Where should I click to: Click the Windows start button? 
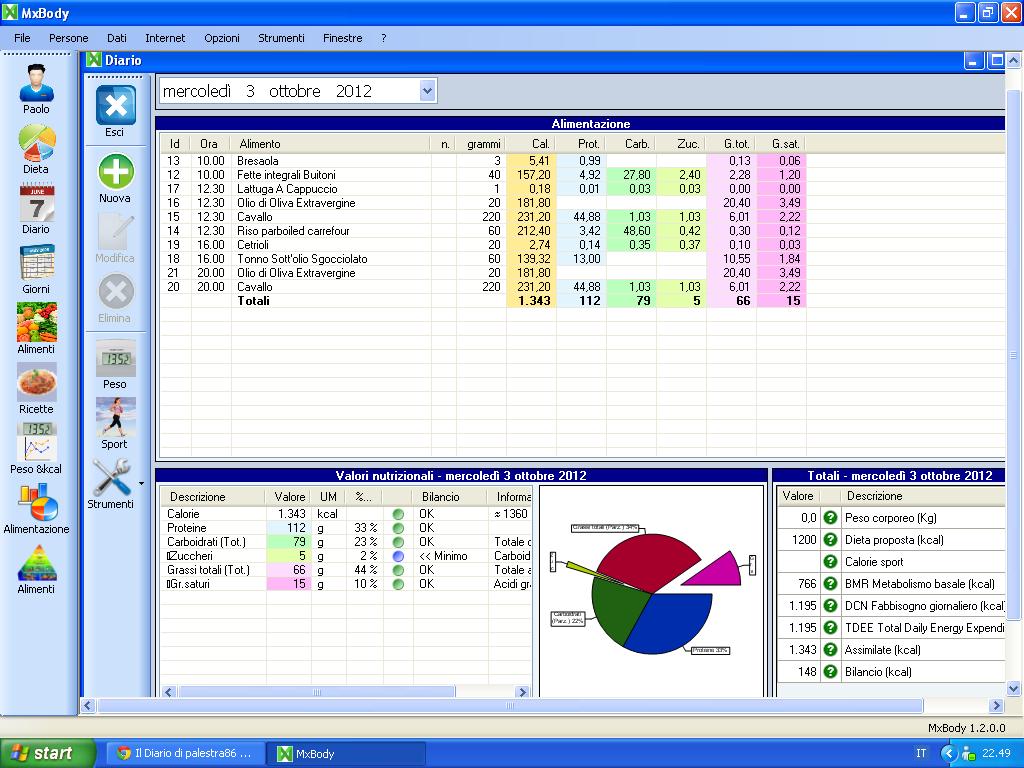[48, 753]
